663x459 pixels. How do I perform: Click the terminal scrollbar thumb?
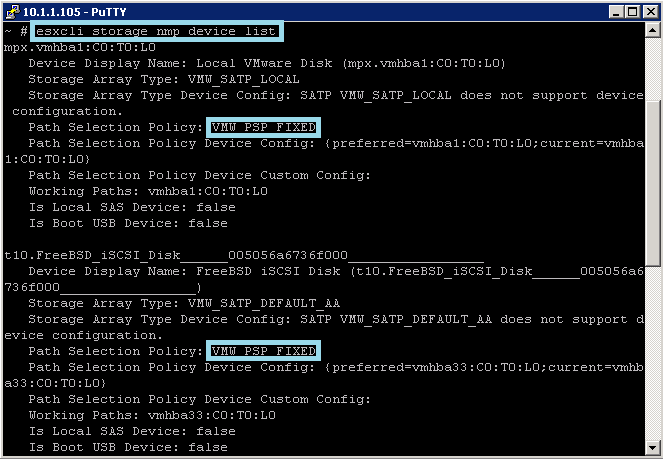(x=652, y=183)
